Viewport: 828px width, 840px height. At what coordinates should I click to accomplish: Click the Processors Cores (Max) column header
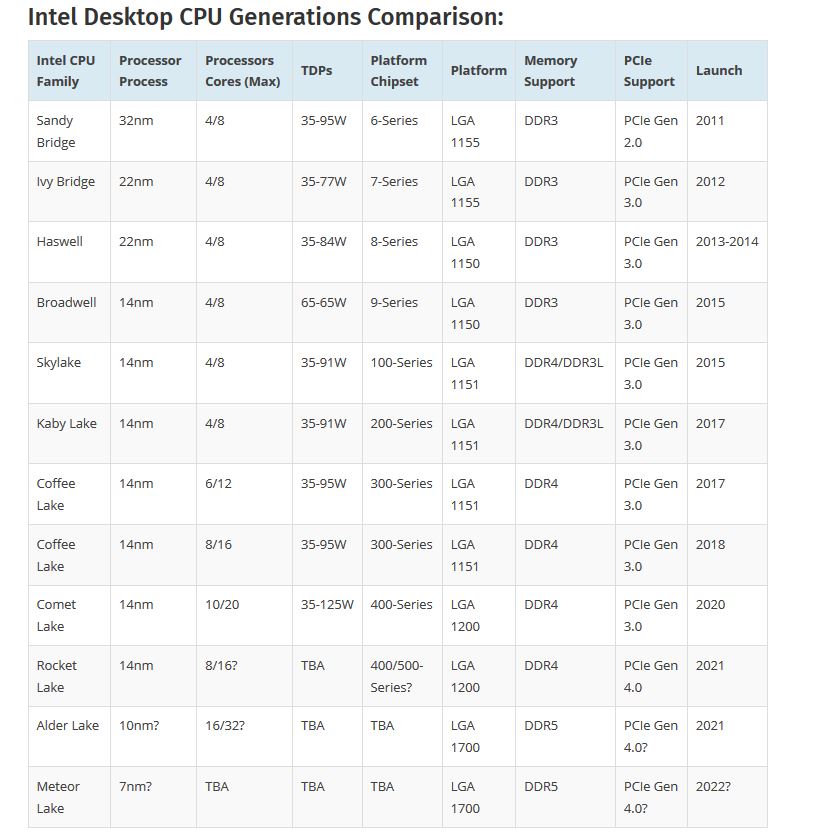tap(242, 71)
